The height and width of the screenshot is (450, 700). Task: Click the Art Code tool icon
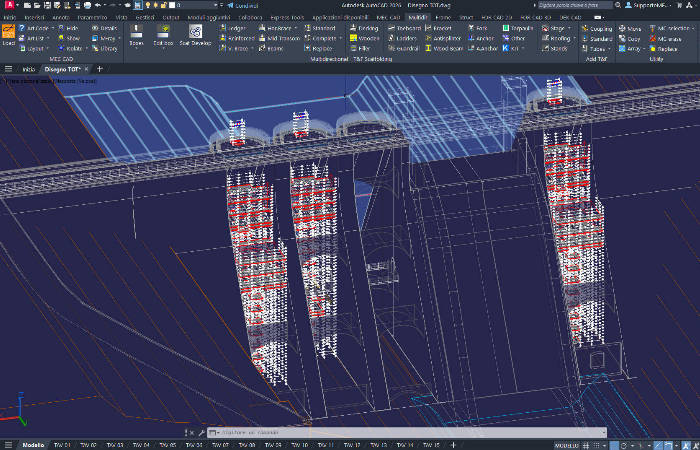point(21,28)
